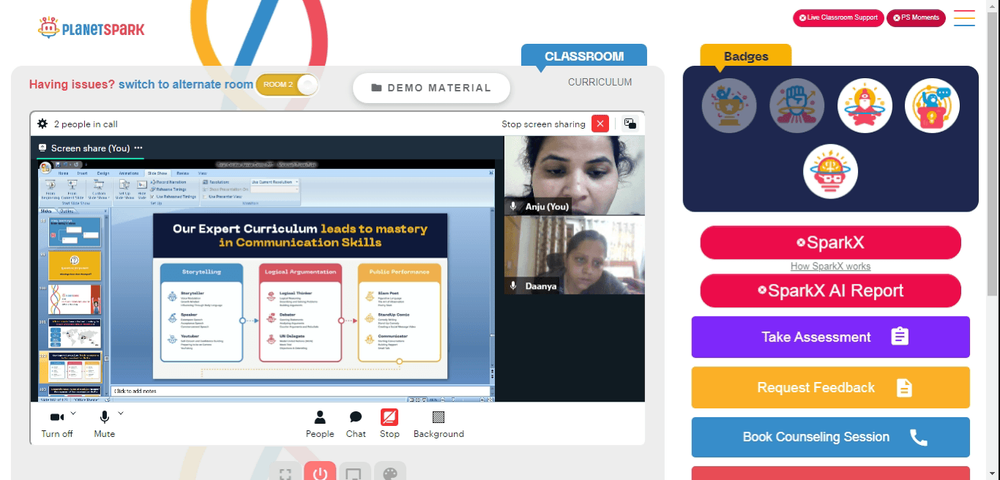This screenshot has width=1000, height=480.
Task: Click the picture-in-picture layout icon
Action: [x=630, y=124]
